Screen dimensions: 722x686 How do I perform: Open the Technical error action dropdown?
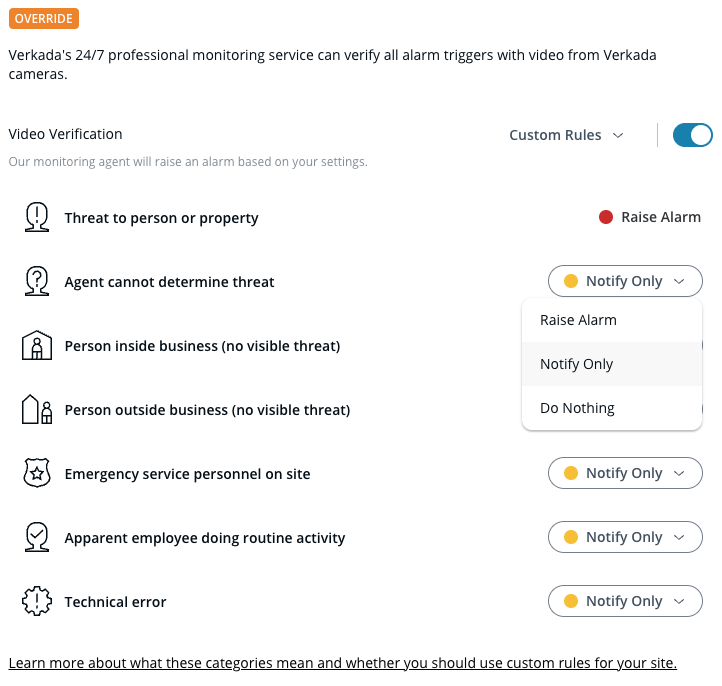625,601
